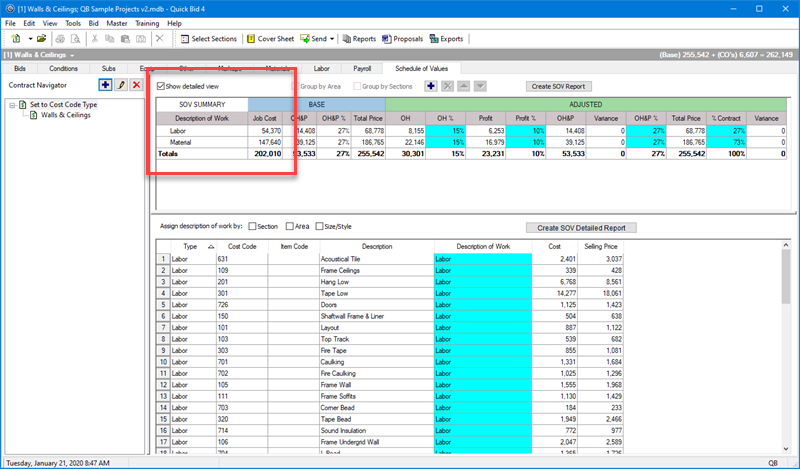Click Create SOV Detailed Report button

pos(581,228)
